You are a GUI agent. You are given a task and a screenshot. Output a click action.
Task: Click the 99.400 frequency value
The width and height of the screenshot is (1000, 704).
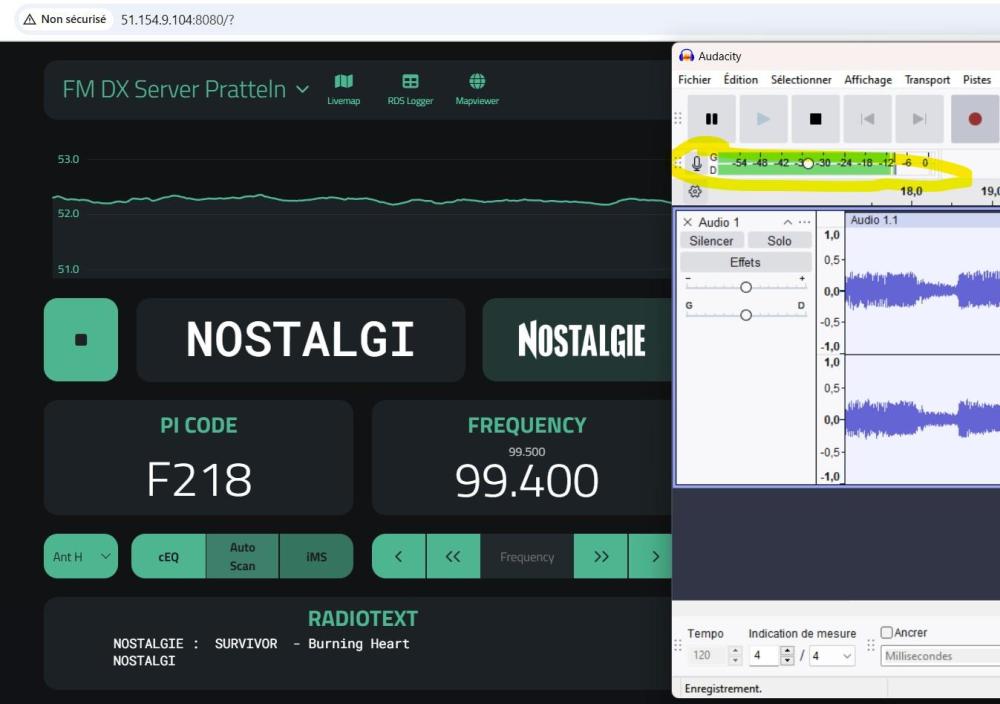(x=527, y=480)
